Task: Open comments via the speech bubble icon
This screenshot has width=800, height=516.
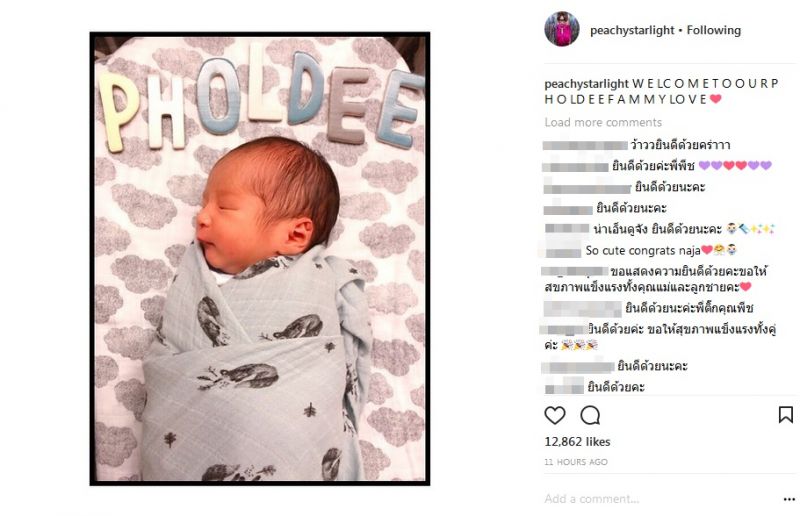Action: coord(590,415)
